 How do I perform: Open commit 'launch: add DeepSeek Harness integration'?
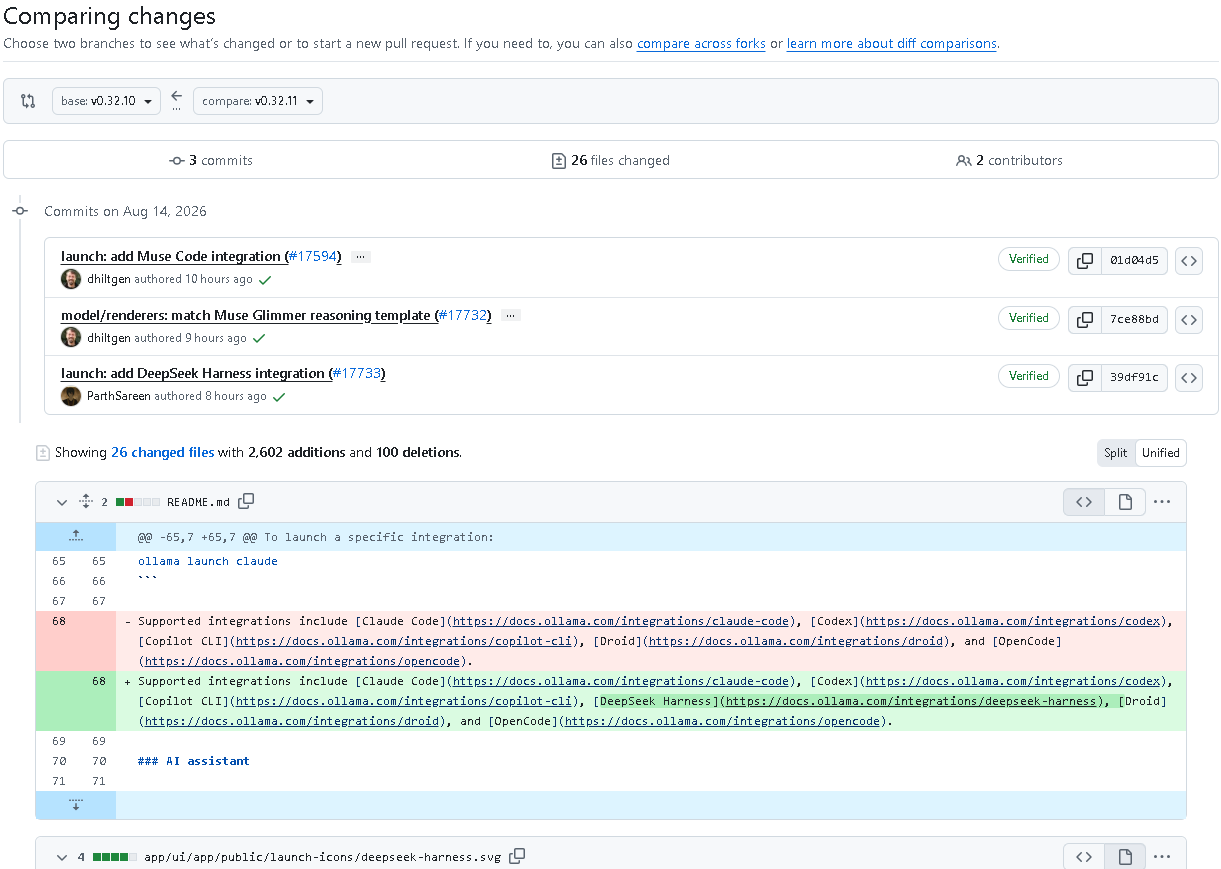pyautogui.click(x=194, y=373)
